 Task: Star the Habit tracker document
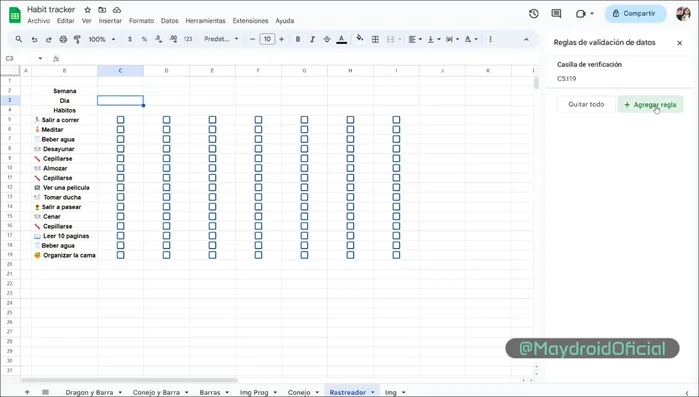tap(87, 10)
